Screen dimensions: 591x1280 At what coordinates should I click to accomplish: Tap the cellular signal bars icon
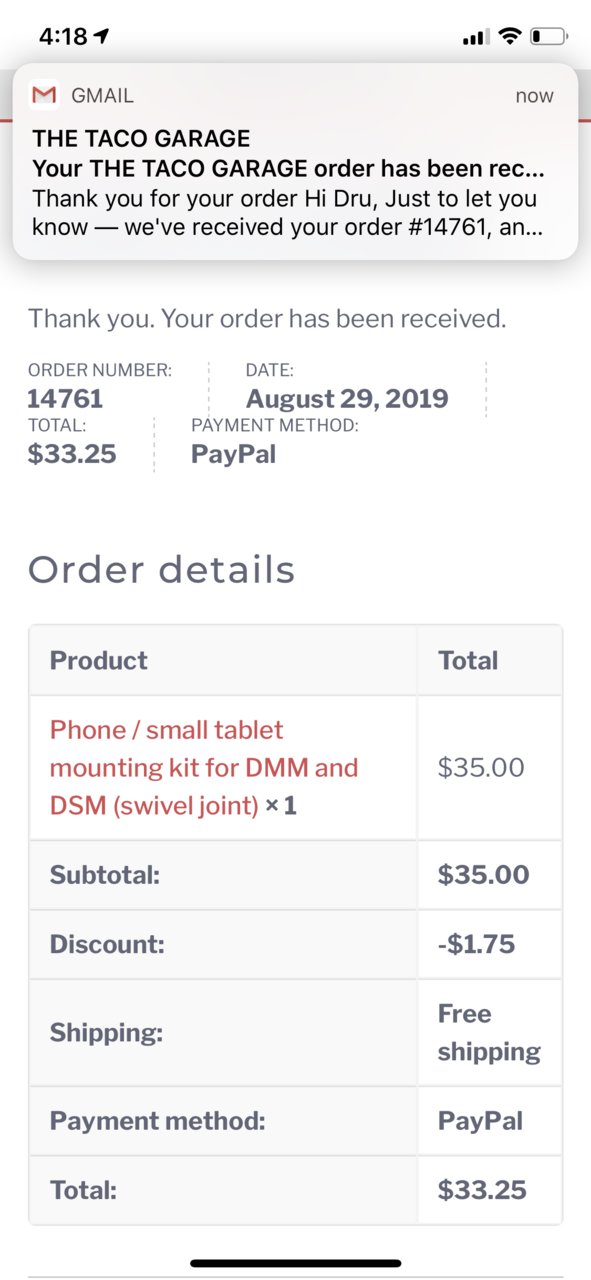click(476, 38)
